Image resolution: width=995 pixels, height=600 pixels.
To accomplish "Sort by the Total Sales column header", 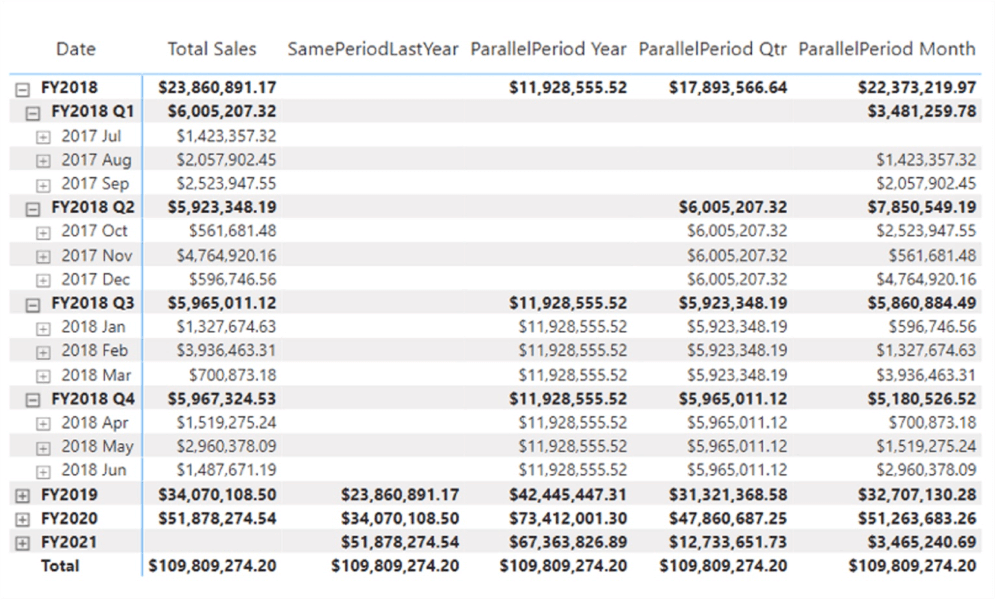I will click(211, 48).
